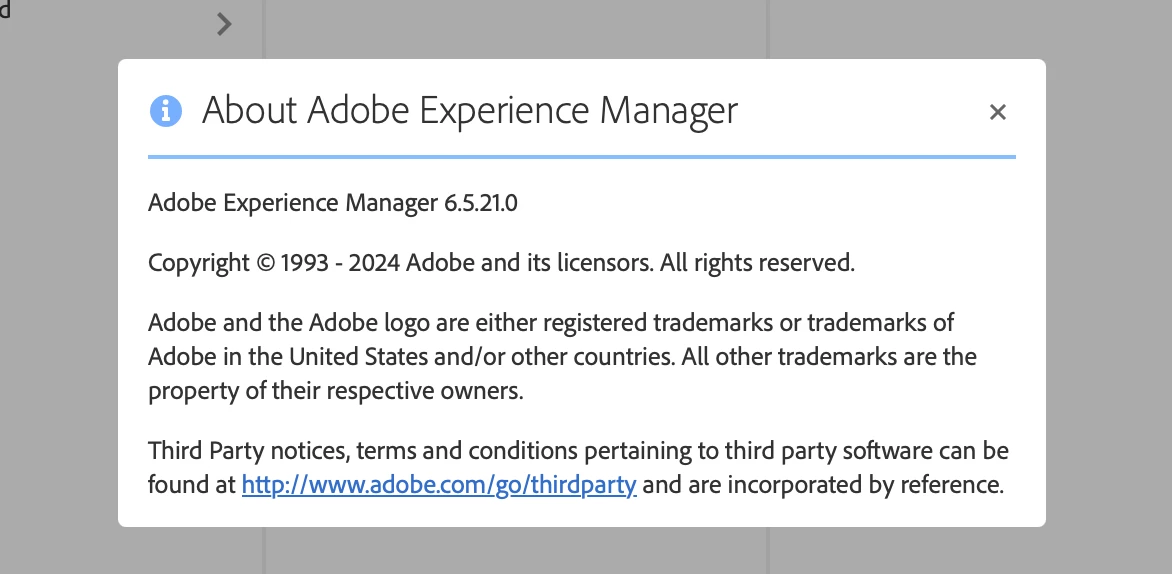1172x574 pixels.
Task: Click the blue info icon in dialog header
Action: click(x=166, y=110)
